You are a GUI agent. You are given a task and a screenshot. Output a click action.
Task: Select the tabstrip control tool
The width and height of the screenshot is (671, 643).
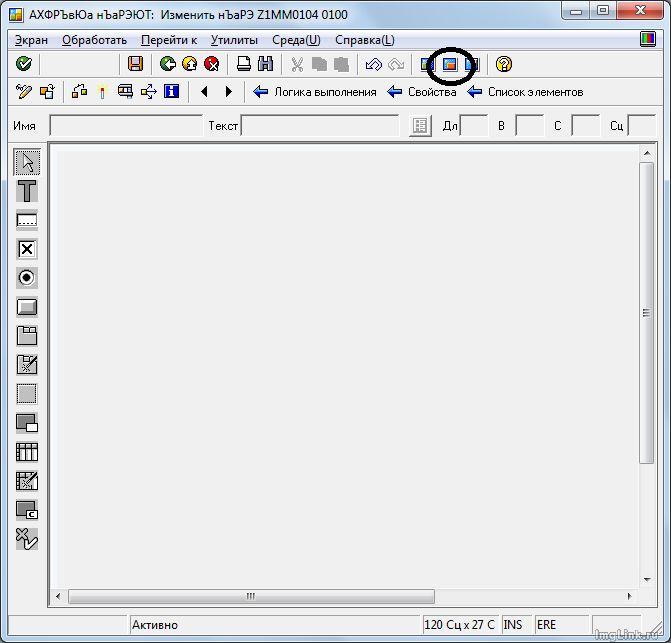(x=27, y=336)
